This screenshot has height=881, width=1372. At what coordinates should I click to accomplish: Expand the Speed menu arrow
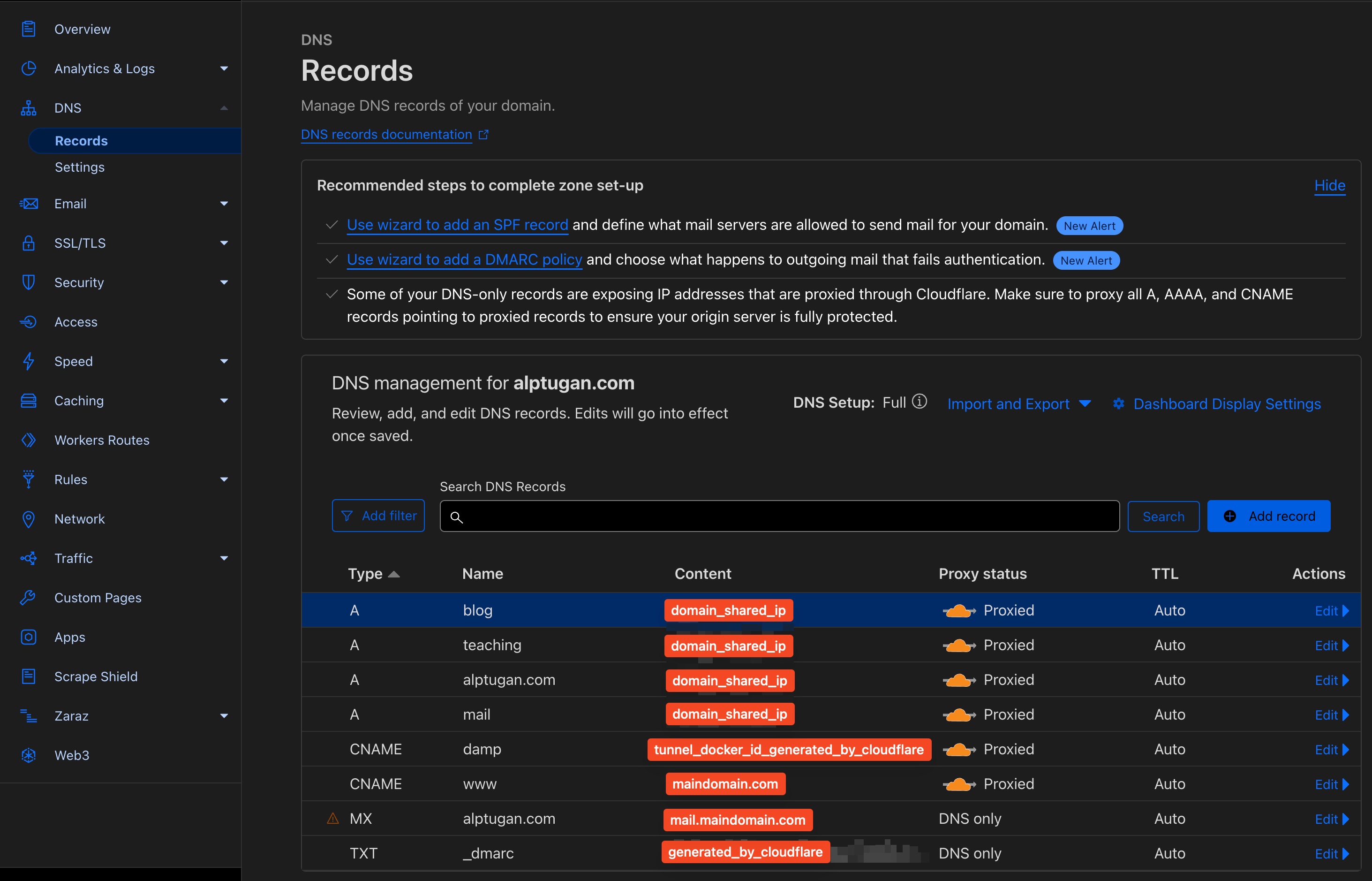tap(224, 362)
